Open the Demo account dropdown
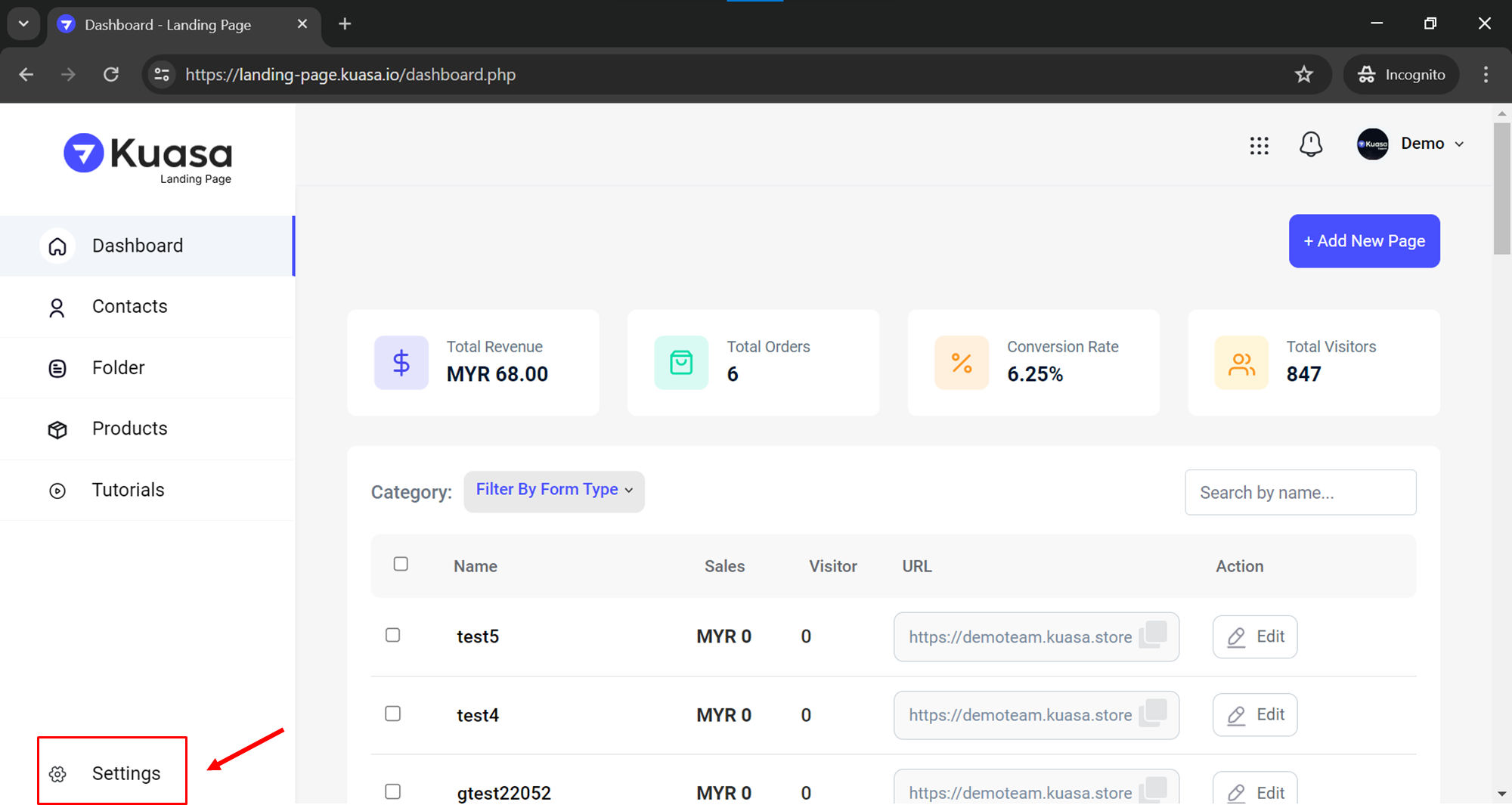Image resolution: width=1512 pixels, height=805 pixels. [1411, 144]
